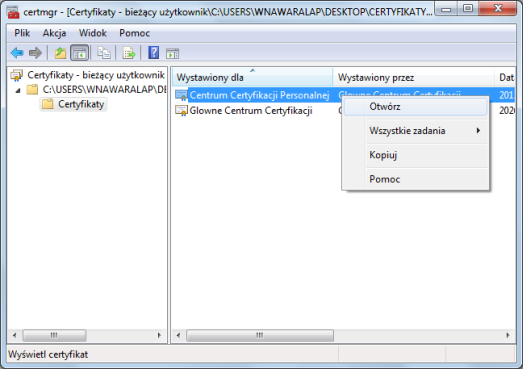Click the Export list toolbar icon
523x369 pixels.
[129, 53]
